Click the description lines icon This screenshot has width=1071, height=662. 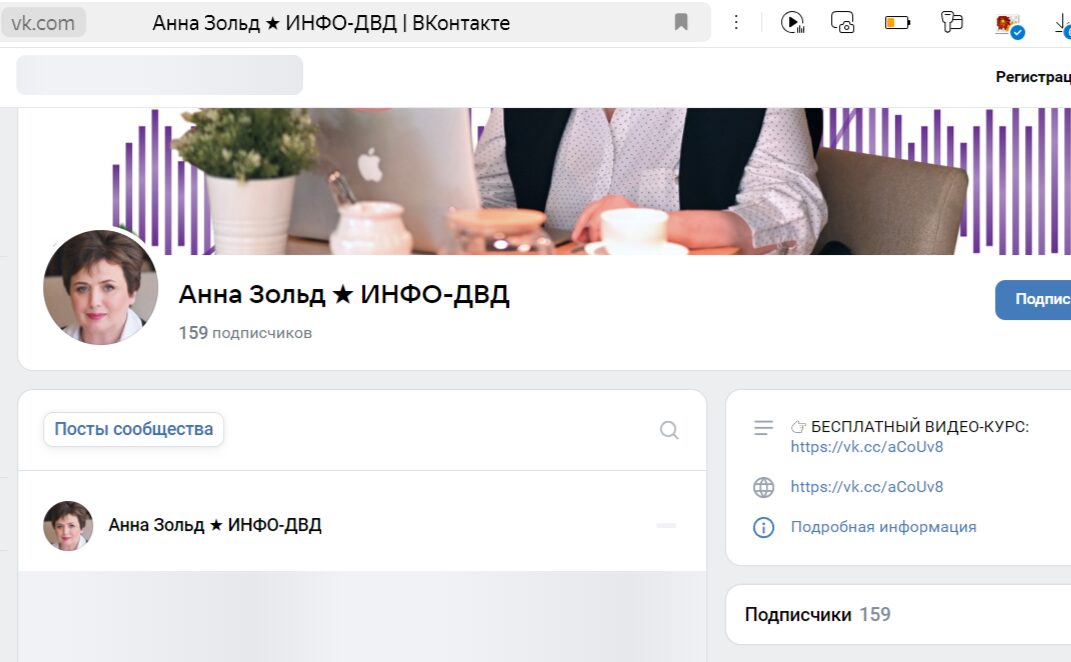point(764,428)
